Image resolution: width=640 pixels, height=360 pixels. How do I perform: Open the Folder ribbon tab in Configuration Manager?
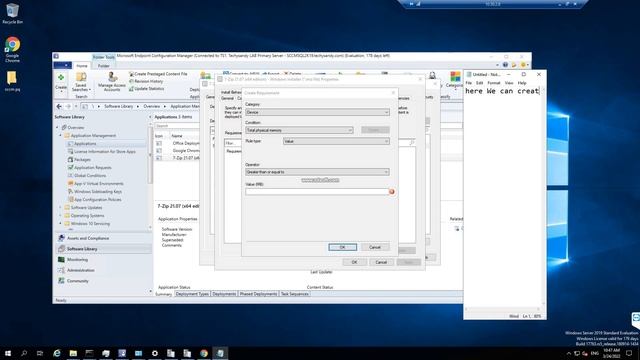103,65
